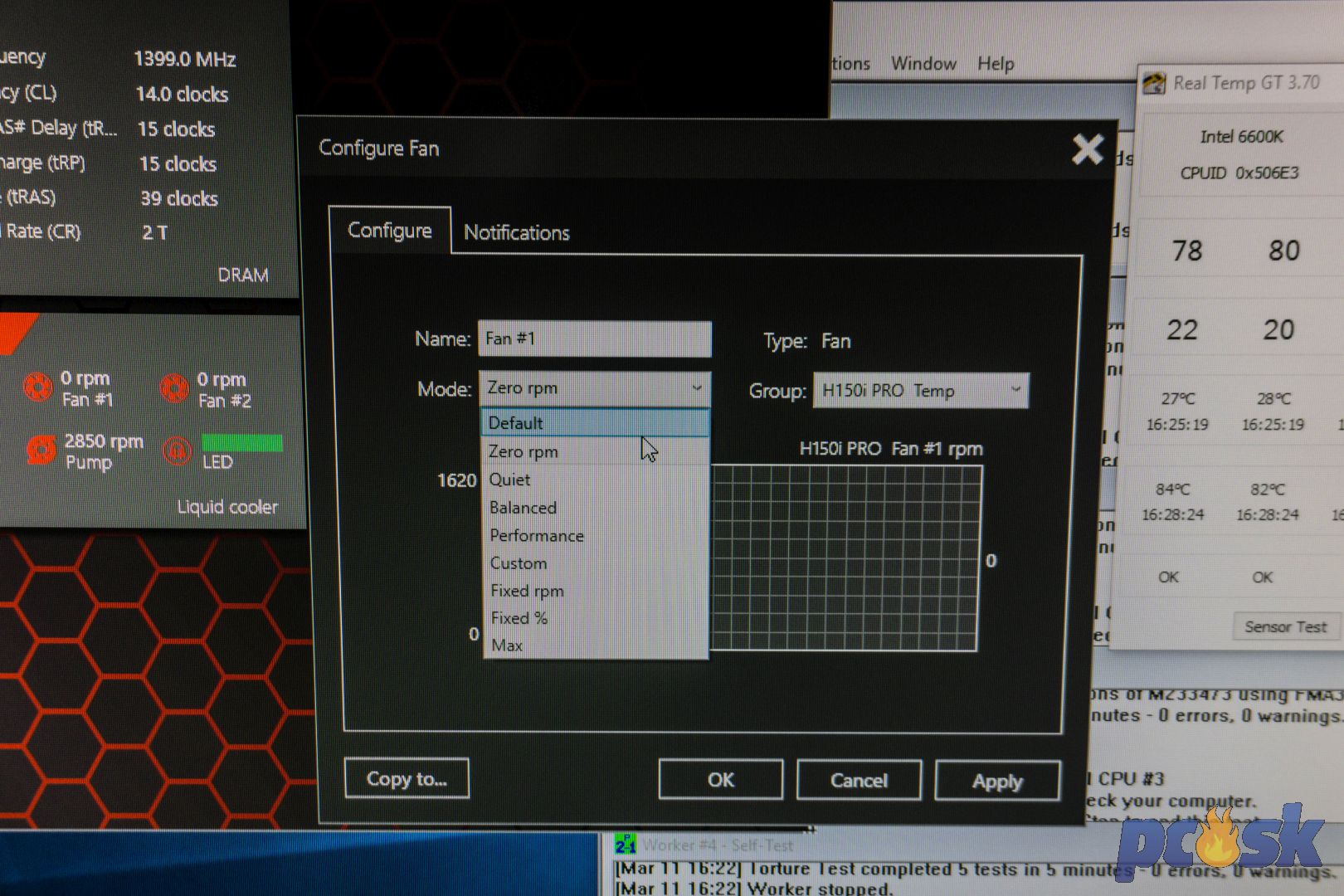
Task: Choose Quiet fan mode option
Action: click(595, 480)
